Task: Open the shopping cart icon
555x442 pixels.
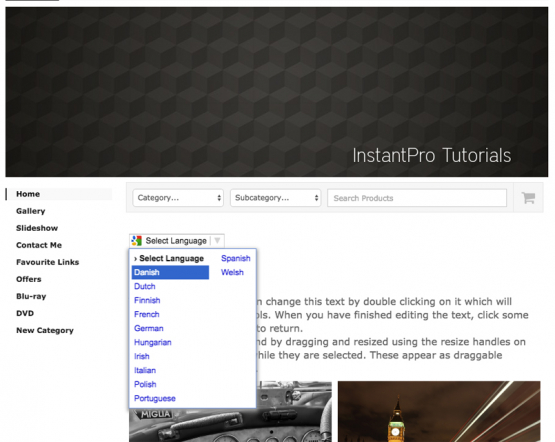Action: pyautogui.click(x=528, y=197)
